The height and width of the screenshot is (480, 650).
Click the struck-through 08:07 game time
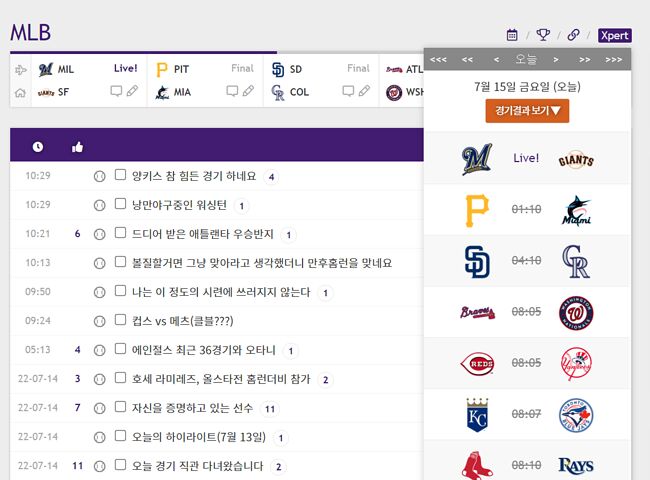click(526, 414)
